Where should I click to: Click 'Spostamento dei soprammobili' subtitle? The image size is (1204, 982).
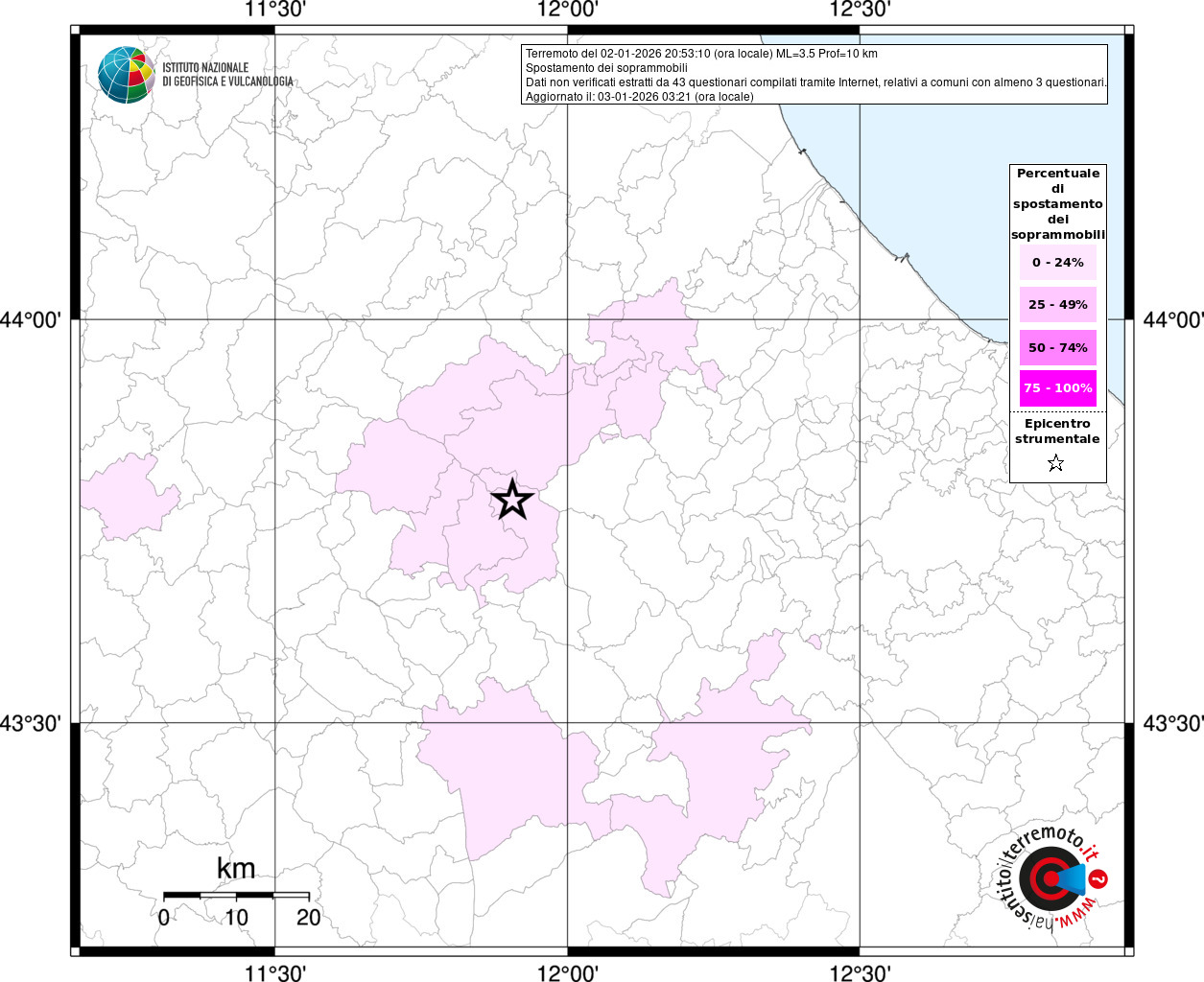606,68
